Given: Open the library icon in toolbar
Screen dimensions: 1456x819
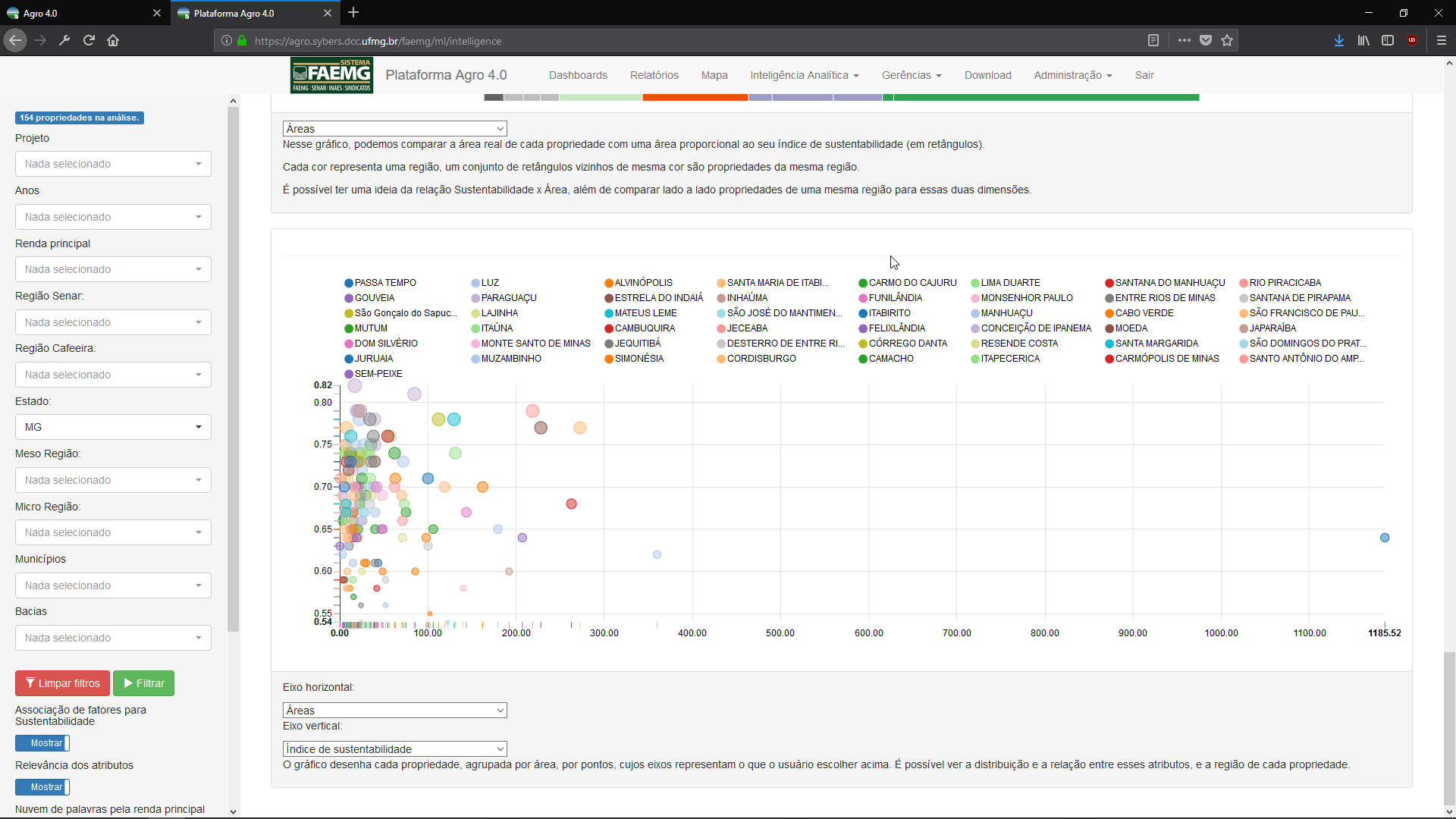Looking at the screenshot, I should [x=1363, y=41].
